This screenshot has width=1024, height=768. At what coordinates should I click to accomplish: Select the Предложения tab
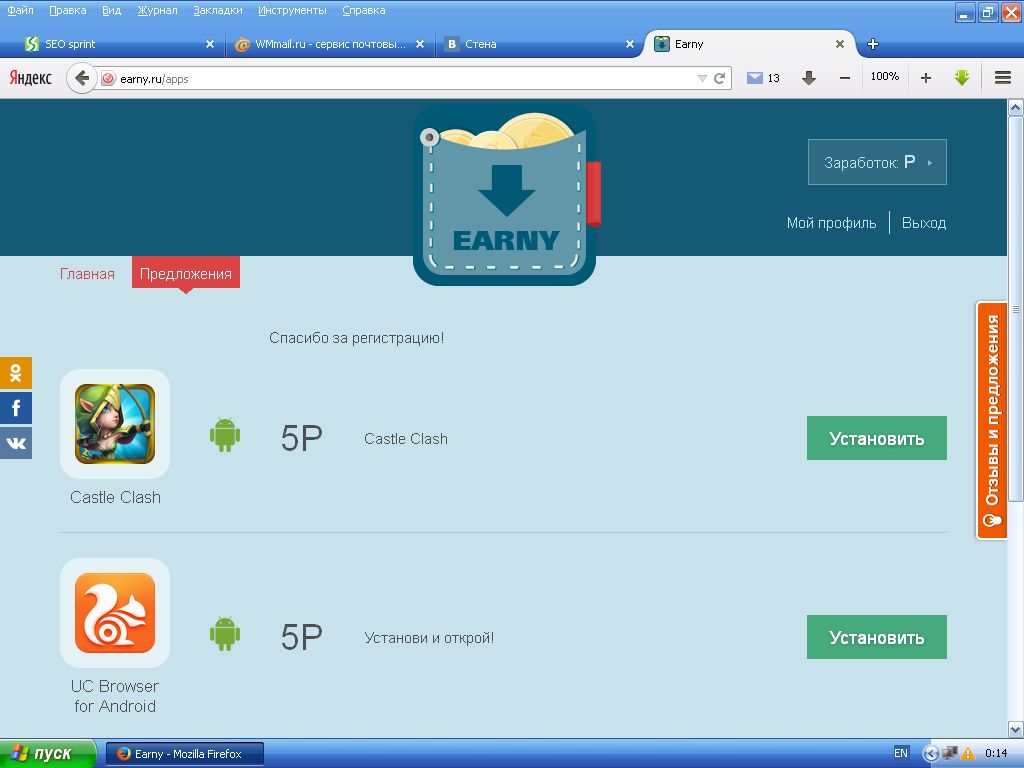pyautogui.click(x=186, y=273)
